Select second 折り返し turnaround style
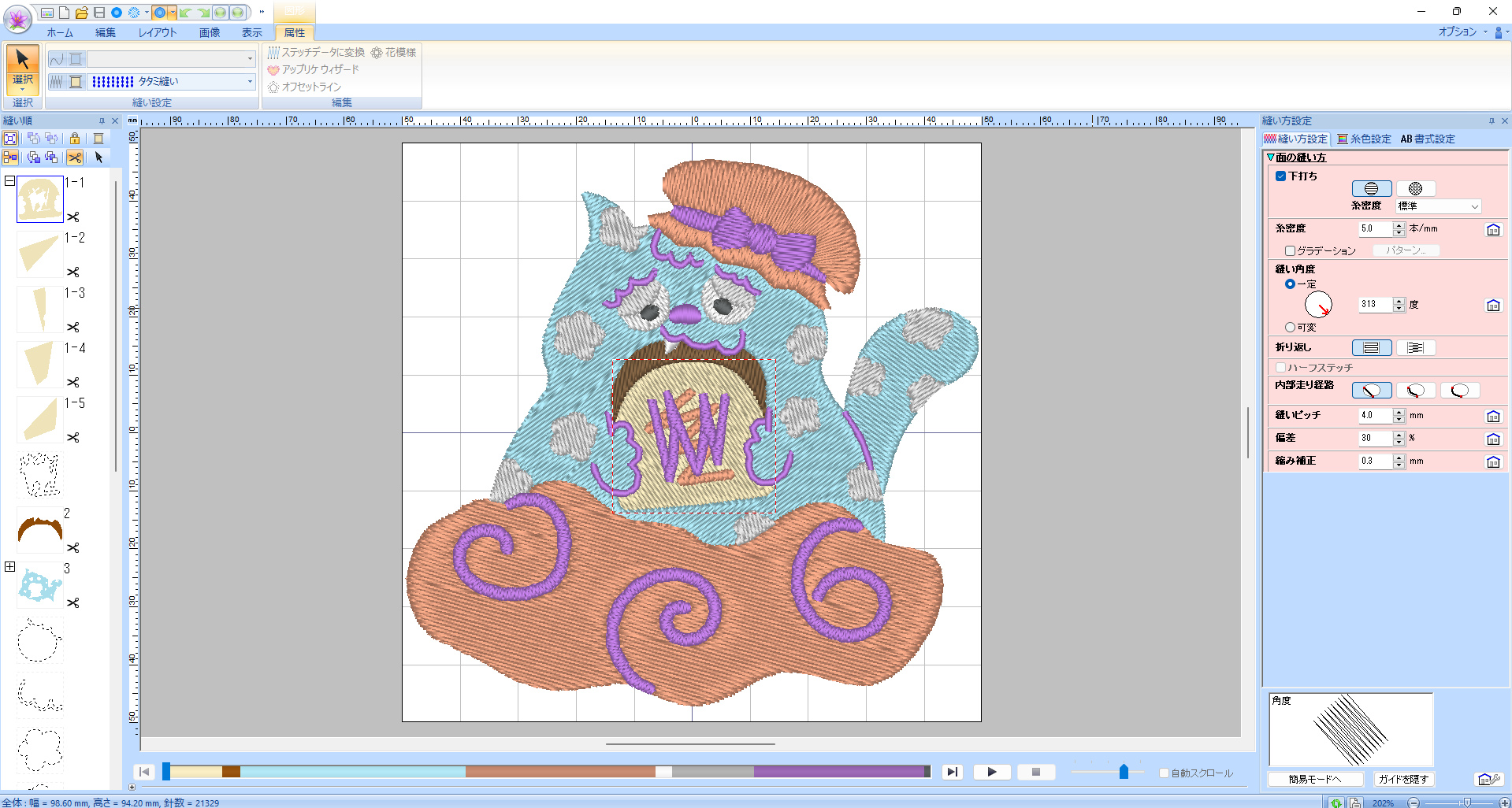 point(1416,347)
